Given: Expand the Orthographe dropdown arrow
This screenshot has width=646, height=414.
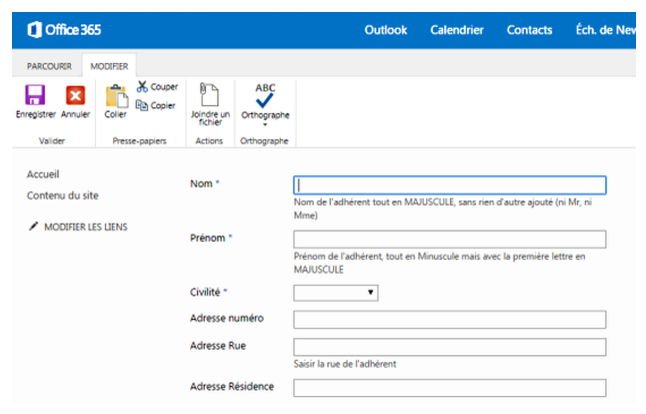Looking at the screenshot, I should click(265, 124).
